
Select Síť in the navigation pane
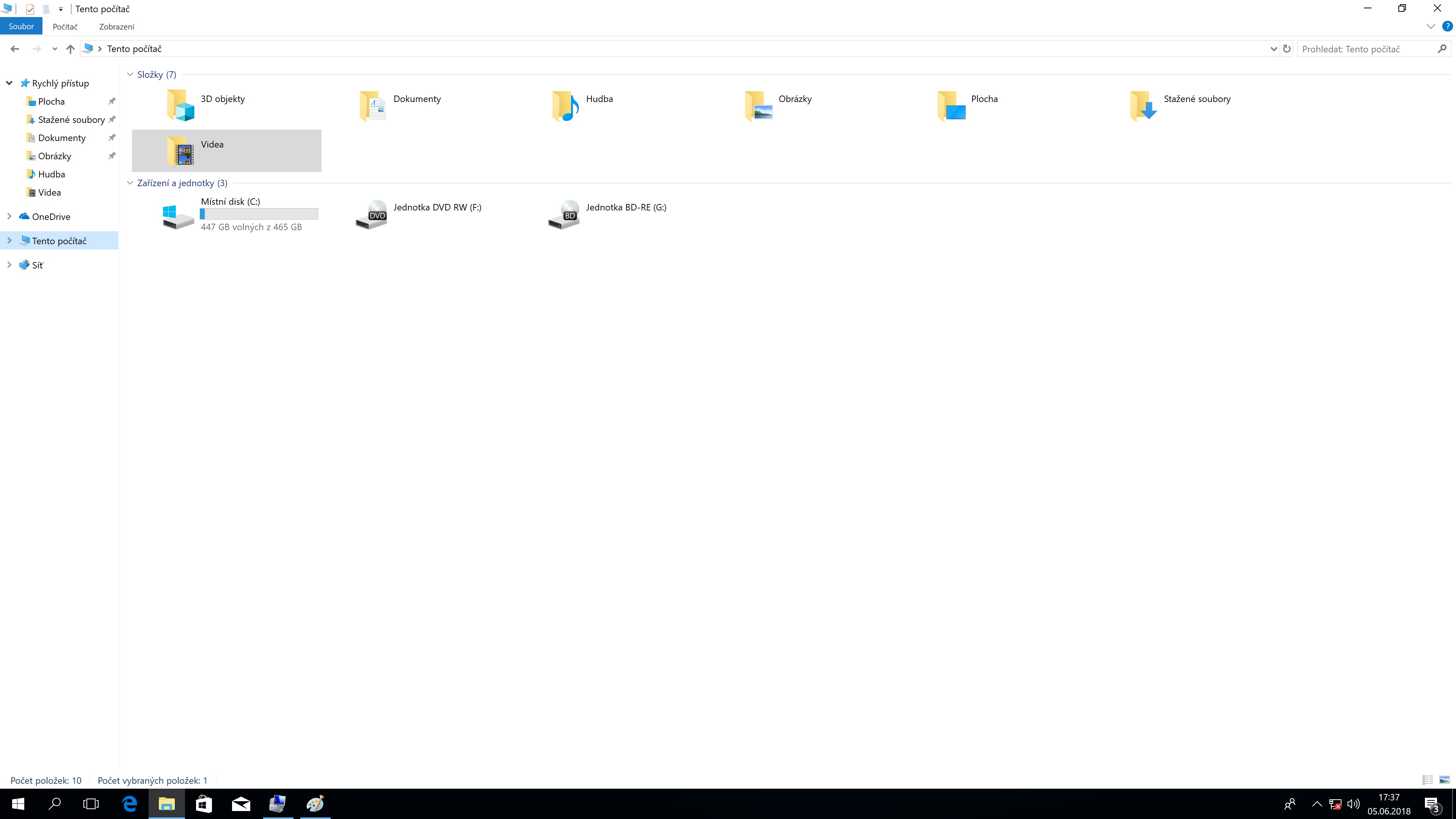click(x=37, y=265)
